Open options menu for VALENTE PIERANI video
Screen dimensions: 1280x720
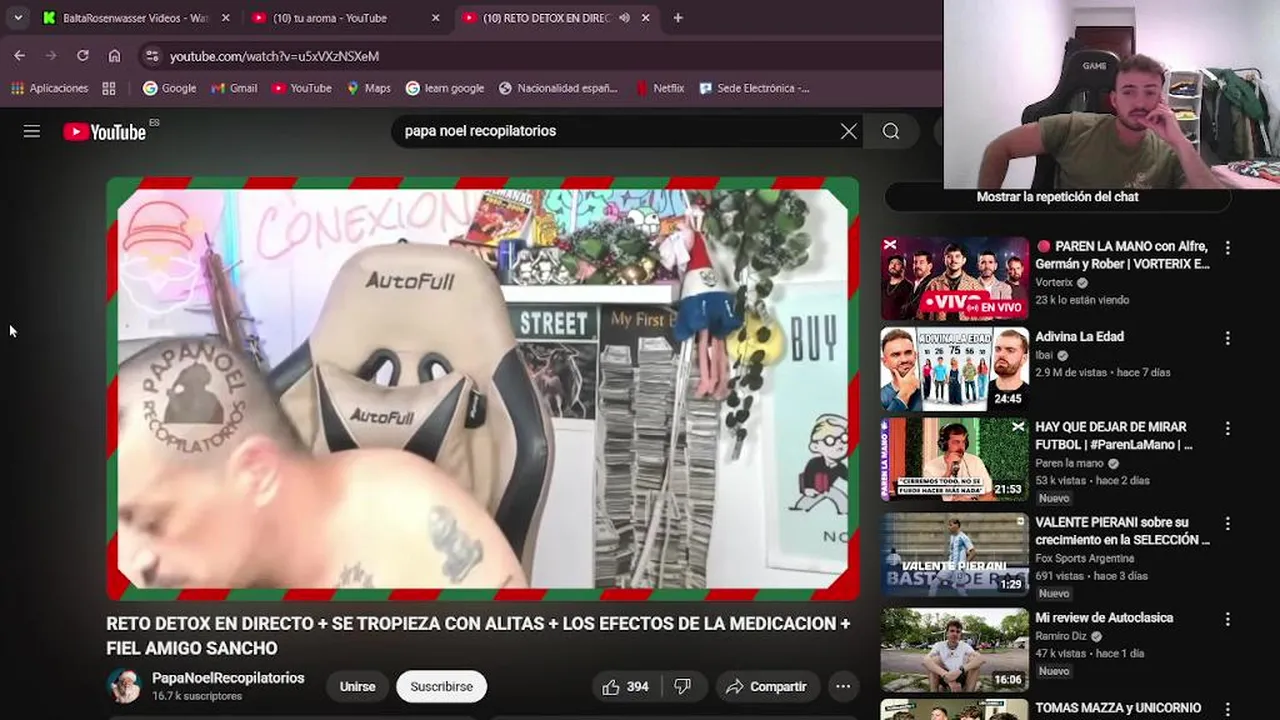coord(1227,524)
